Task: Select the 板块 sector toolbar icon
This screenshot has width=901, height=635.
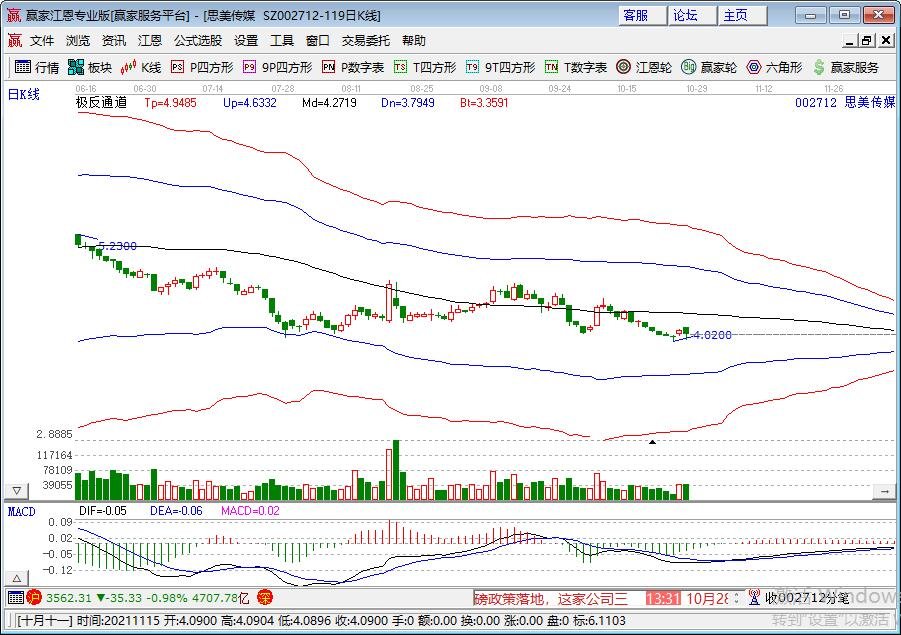Action: click(x=90, y=67)
